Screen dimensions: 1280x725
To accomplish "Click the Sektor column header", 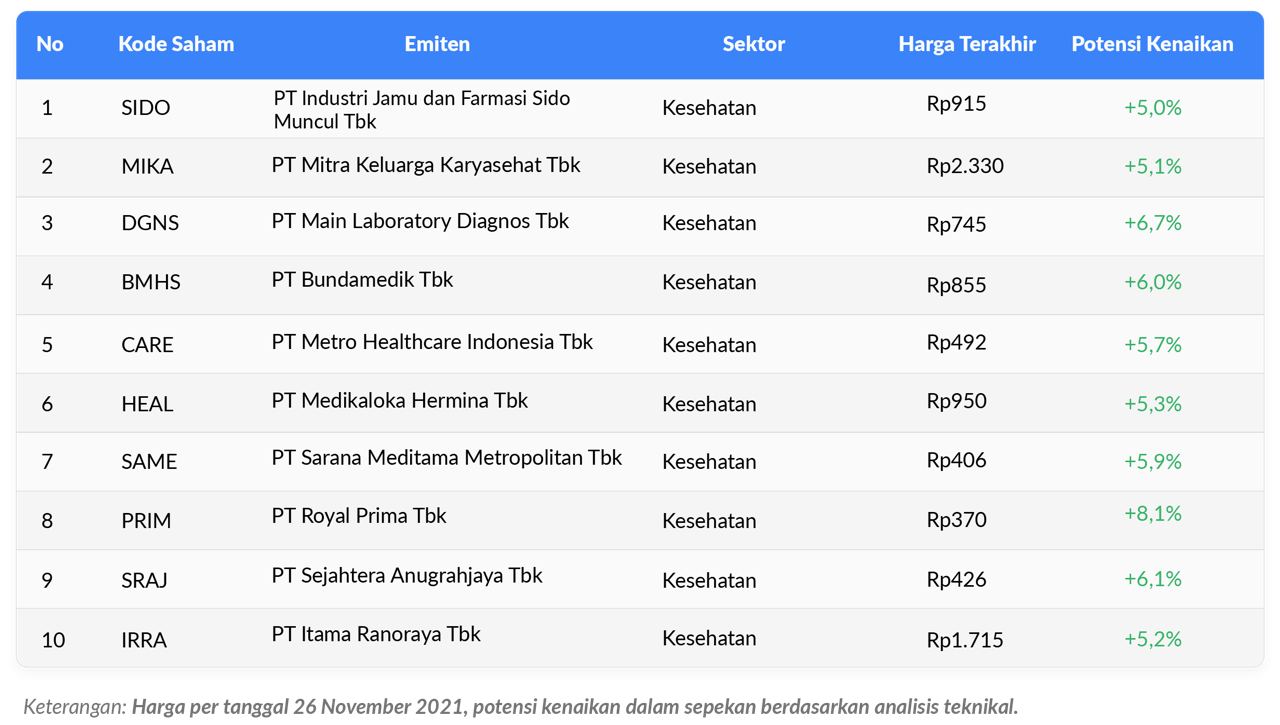I will coord(753,44).
